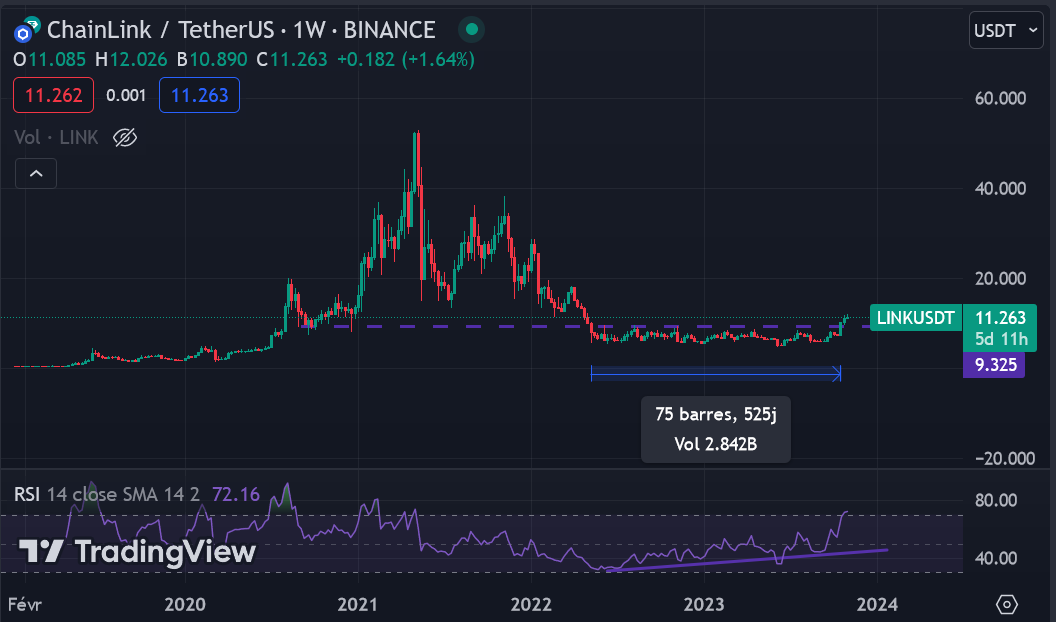This screenshot has height=622, width=1056.
Task: Click the Vol · LINK indicator label
Action: click(56, 138)
